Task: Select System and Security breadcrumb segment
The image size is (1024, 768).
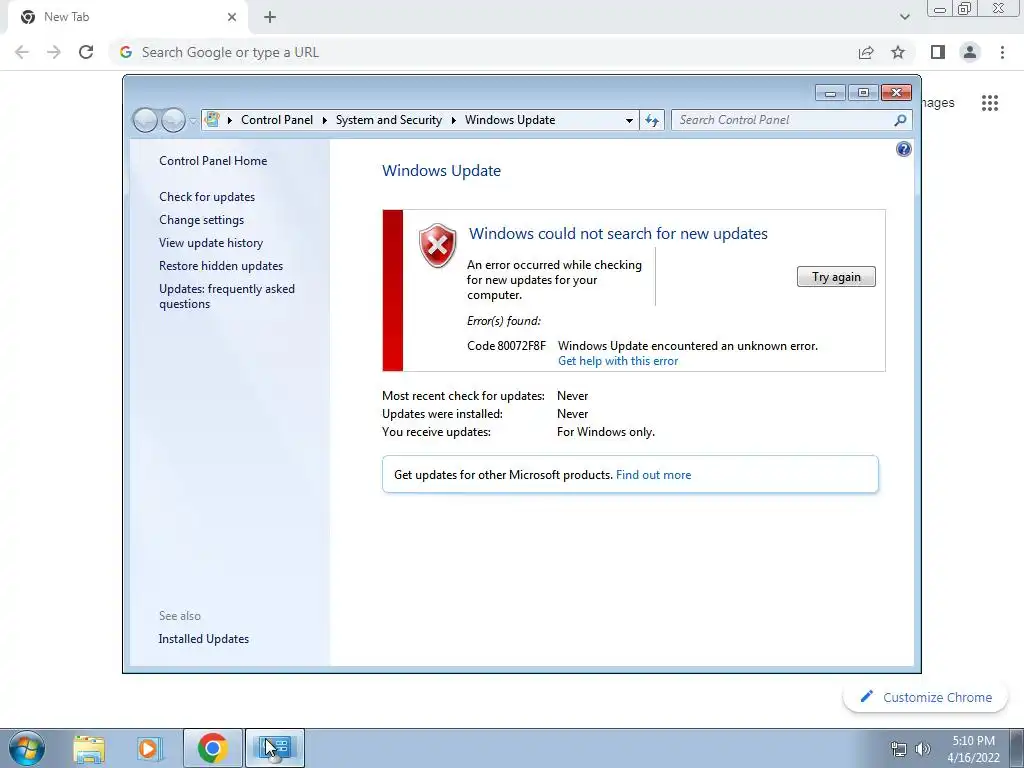Action: coord(389,120)
